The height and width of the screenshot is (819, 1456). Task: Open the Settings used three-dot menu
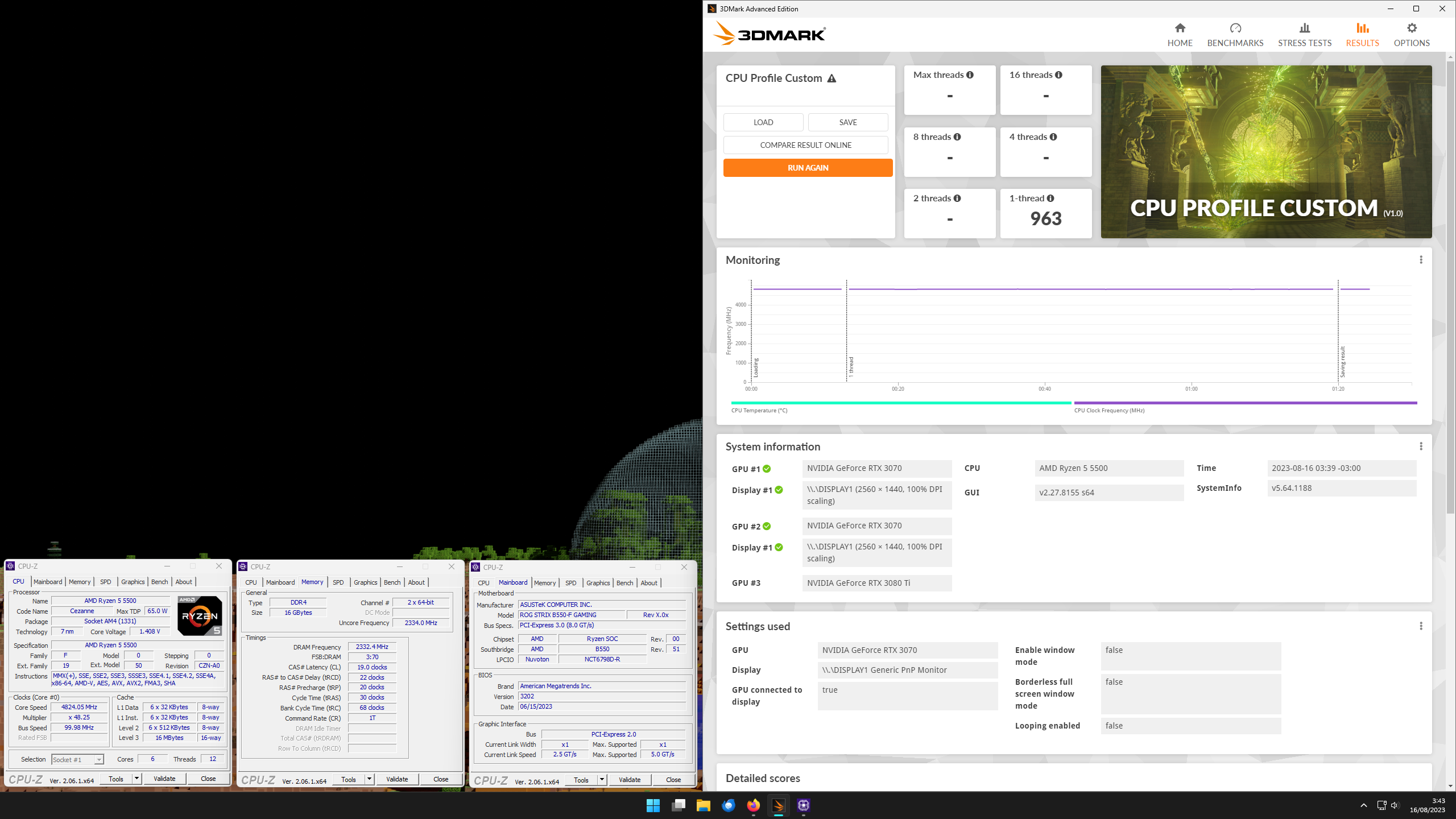(x=1421, y=626)
